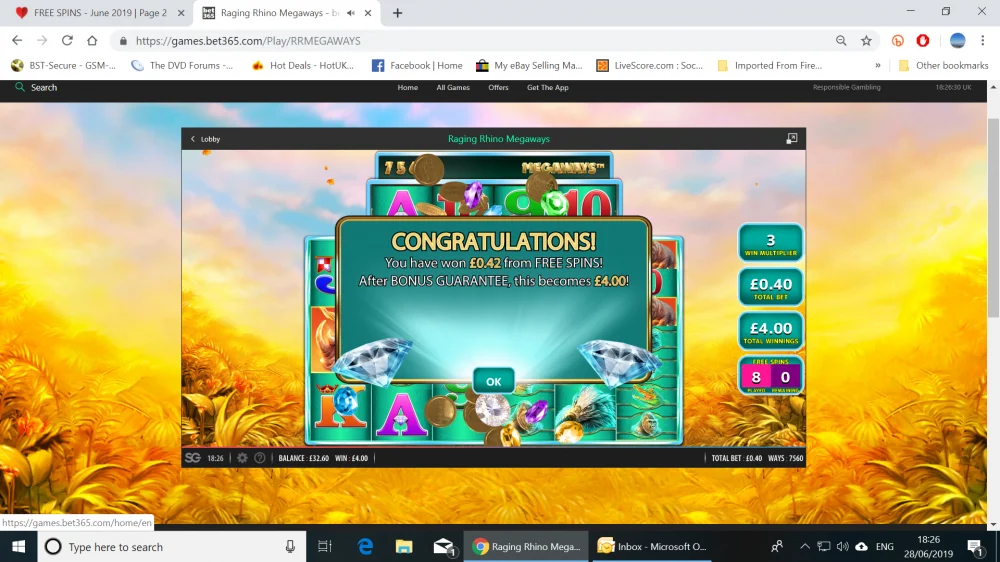Bookmark this page with star icon
Image resolution: width=1000 pixels, height=562 pixels.
pyautogui.click(x=866, y=41)
